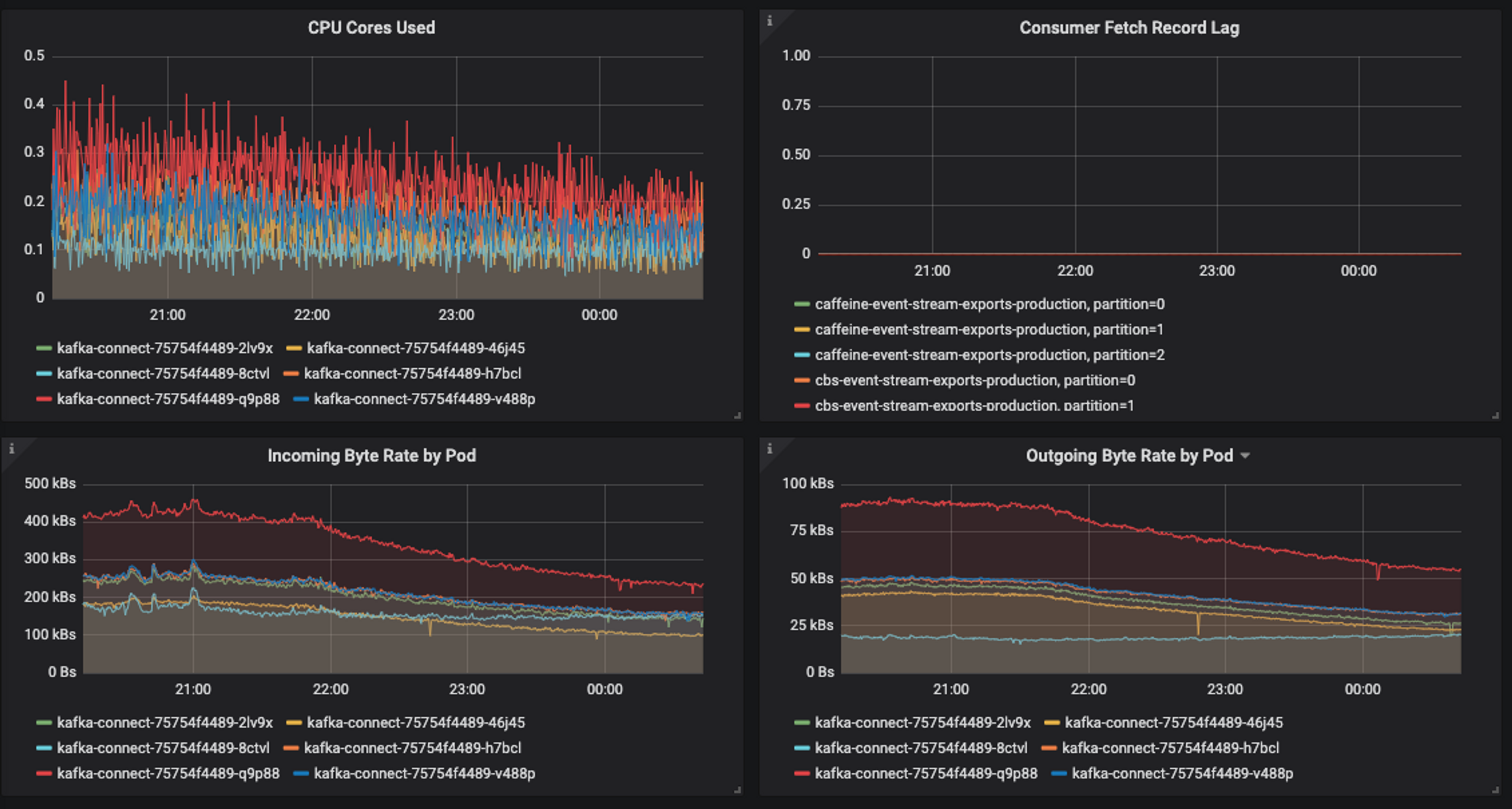This screenshot has width=1512, height=809.
Task: Click blue v488p swatch in Incoming Byte Rate legend
Action: (301, 774)
